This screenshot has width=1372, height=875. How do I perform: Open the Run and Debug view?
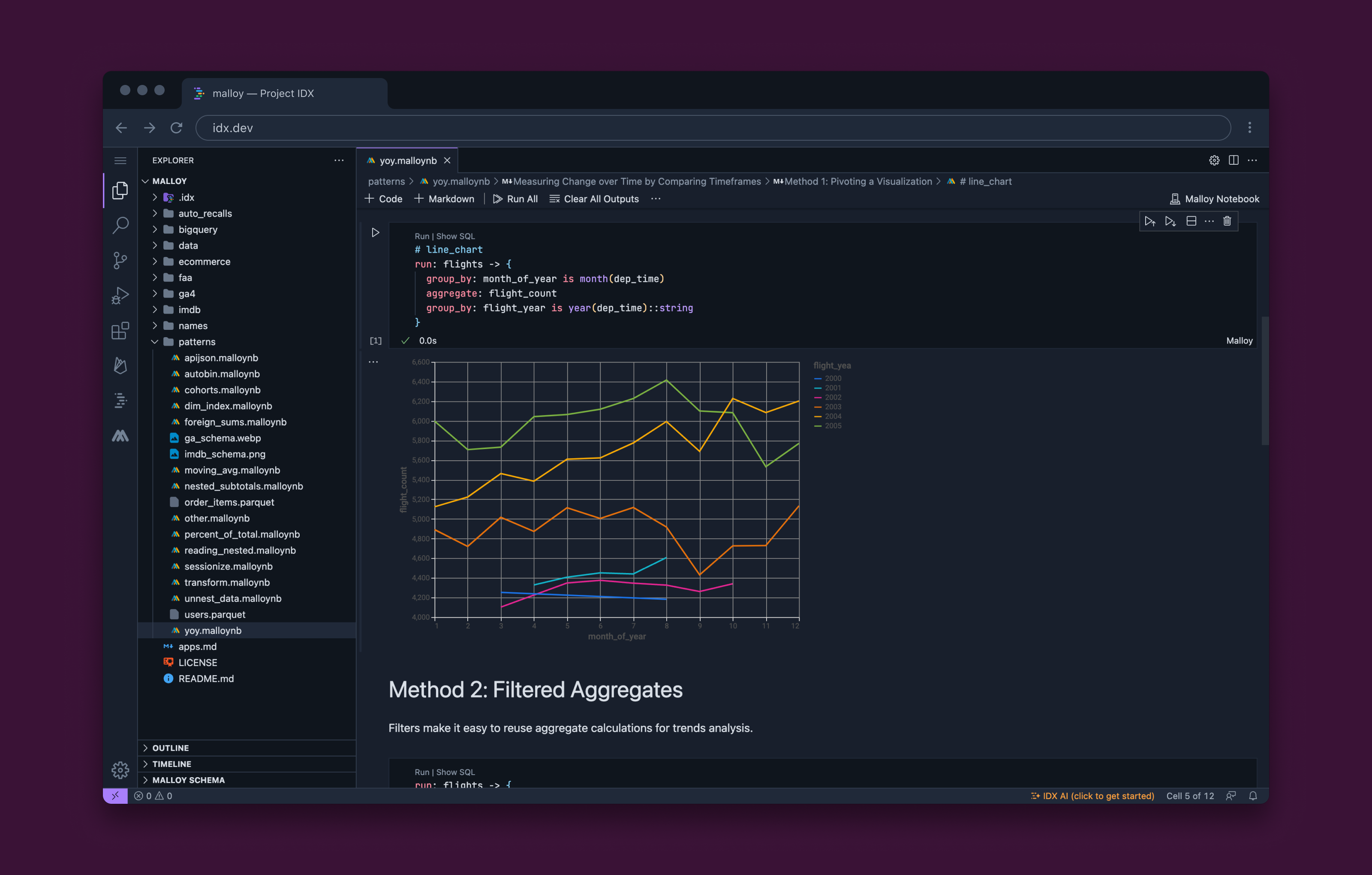(120, 295)
